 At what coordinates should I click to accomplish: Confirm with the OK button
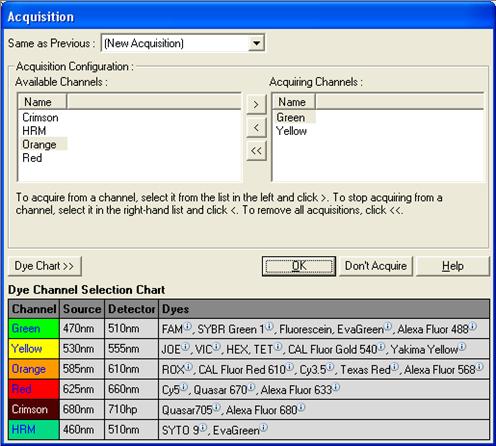click(x=299, y=266)
